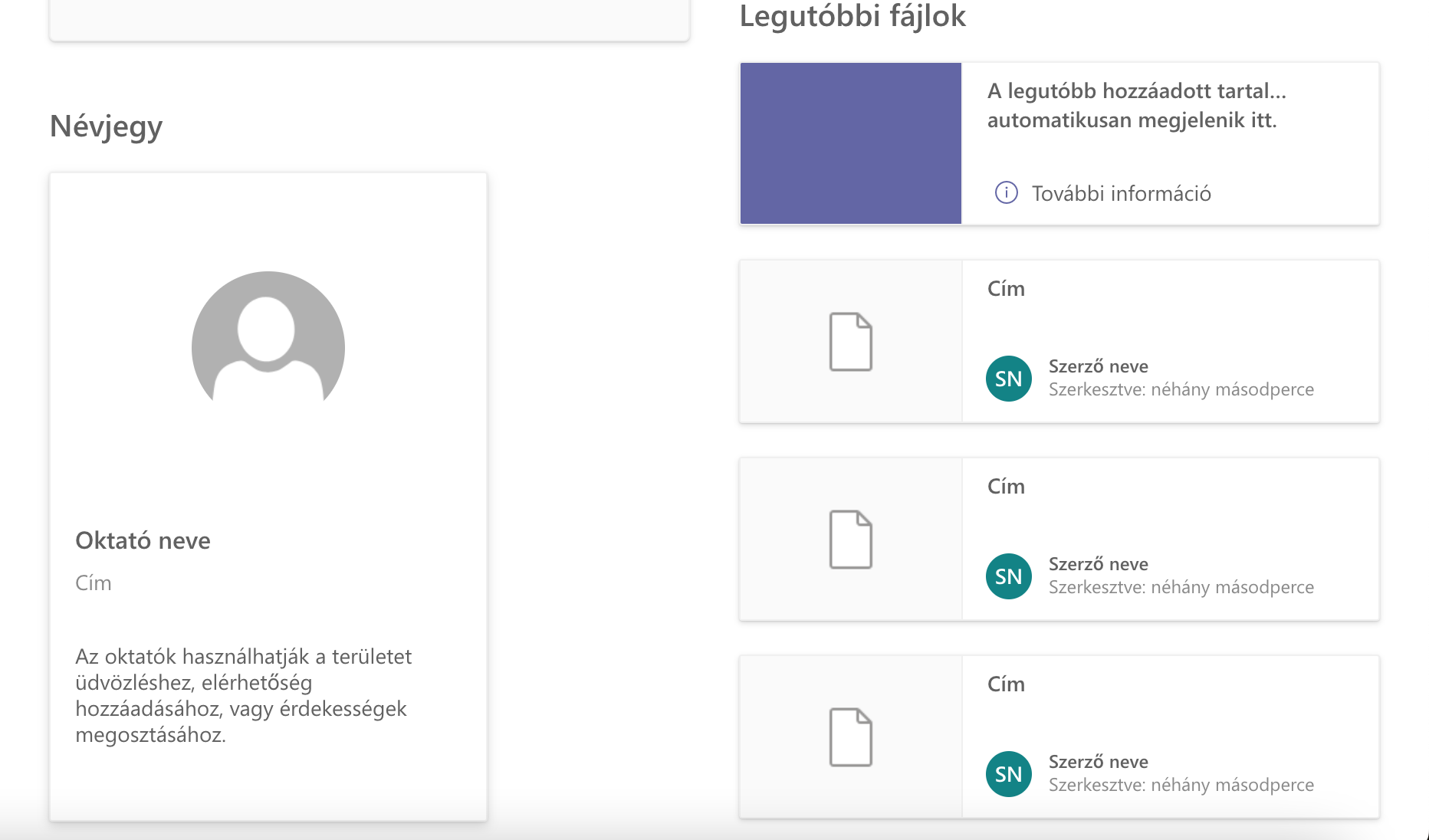Screen dimensions: 1429x840
Task: Click the second file's document icon
Action: [851, 540]
